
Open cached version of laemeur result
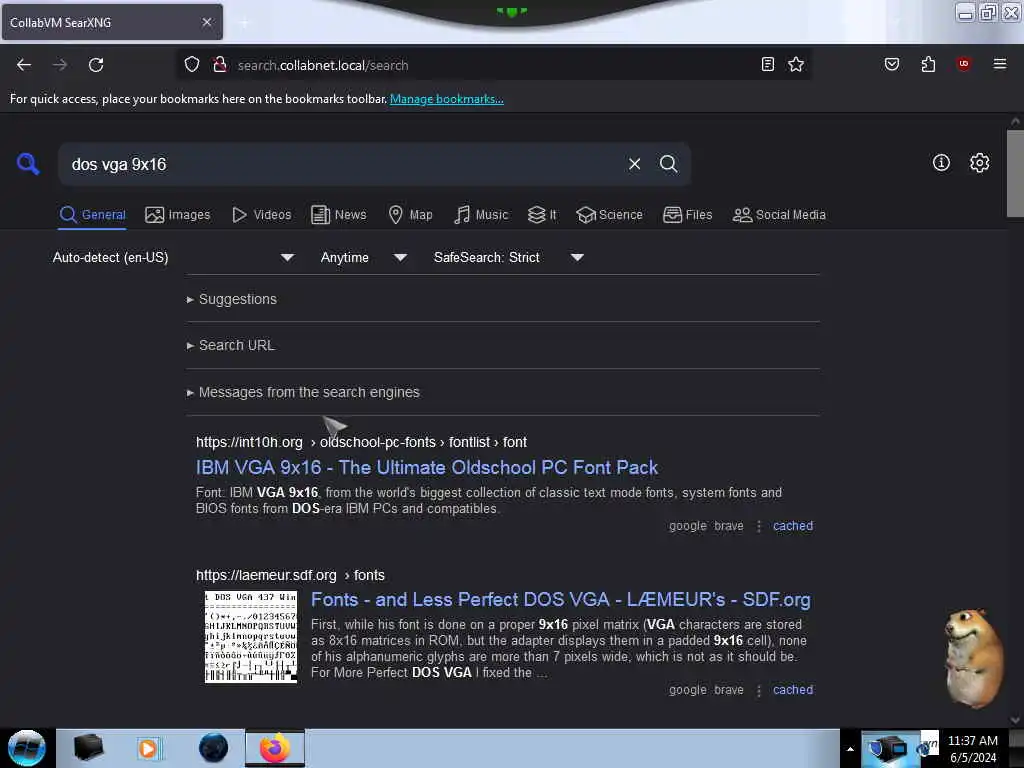pos(793,690)
